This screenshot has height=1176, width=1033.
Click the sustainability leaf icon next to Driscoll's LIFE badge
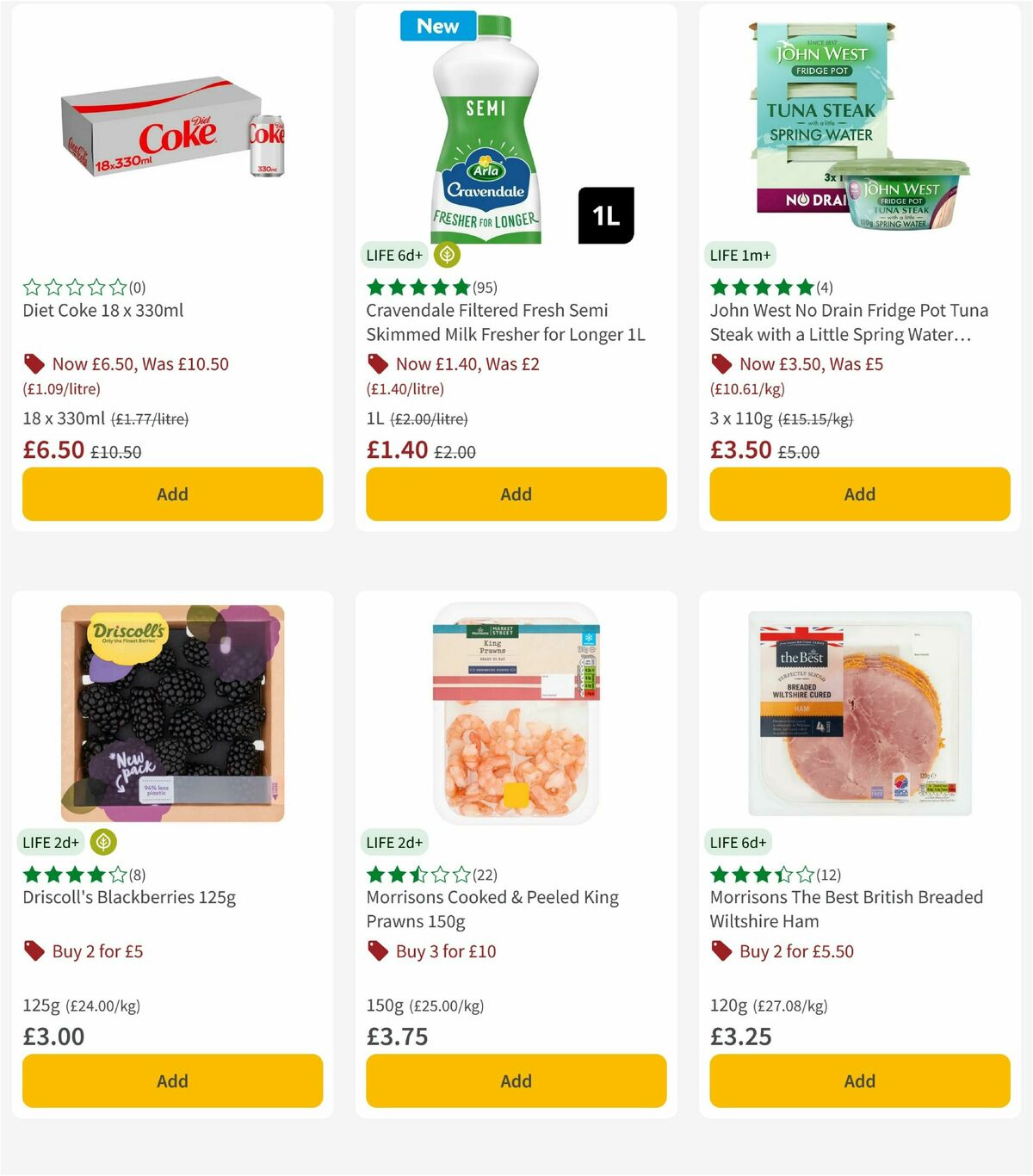[103, 842]
